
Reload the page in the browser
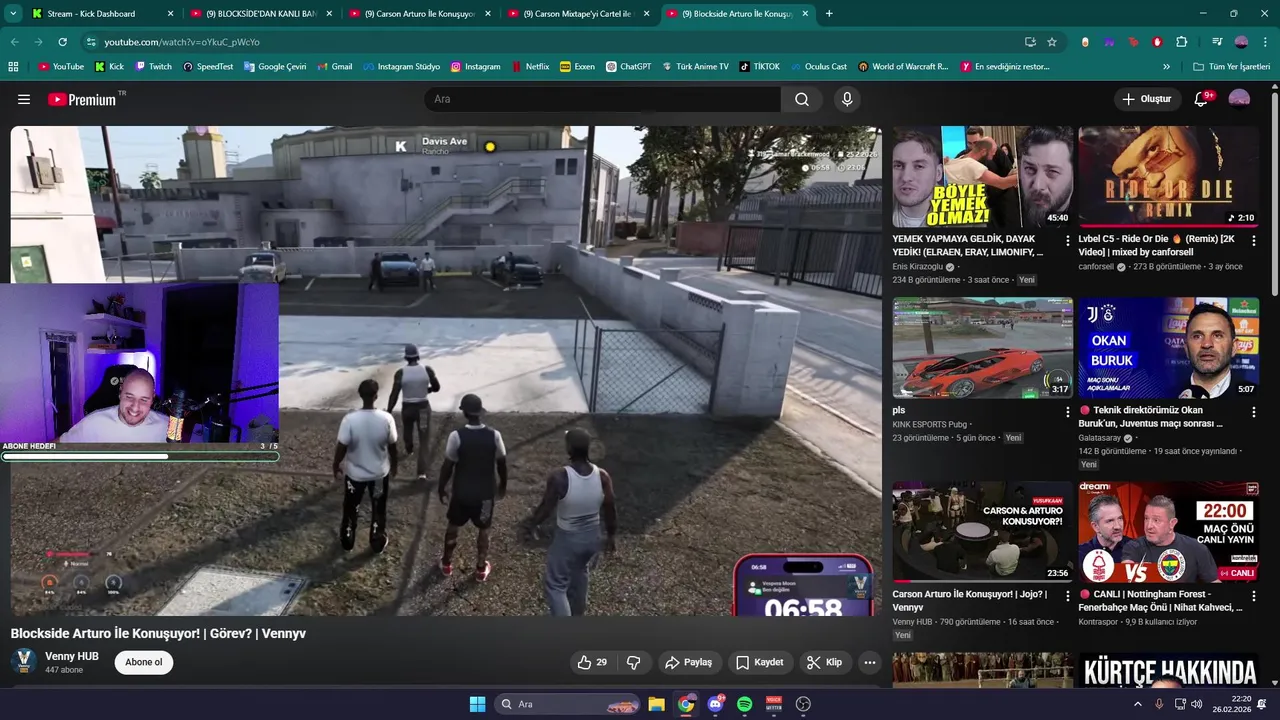tap(62, 42)
